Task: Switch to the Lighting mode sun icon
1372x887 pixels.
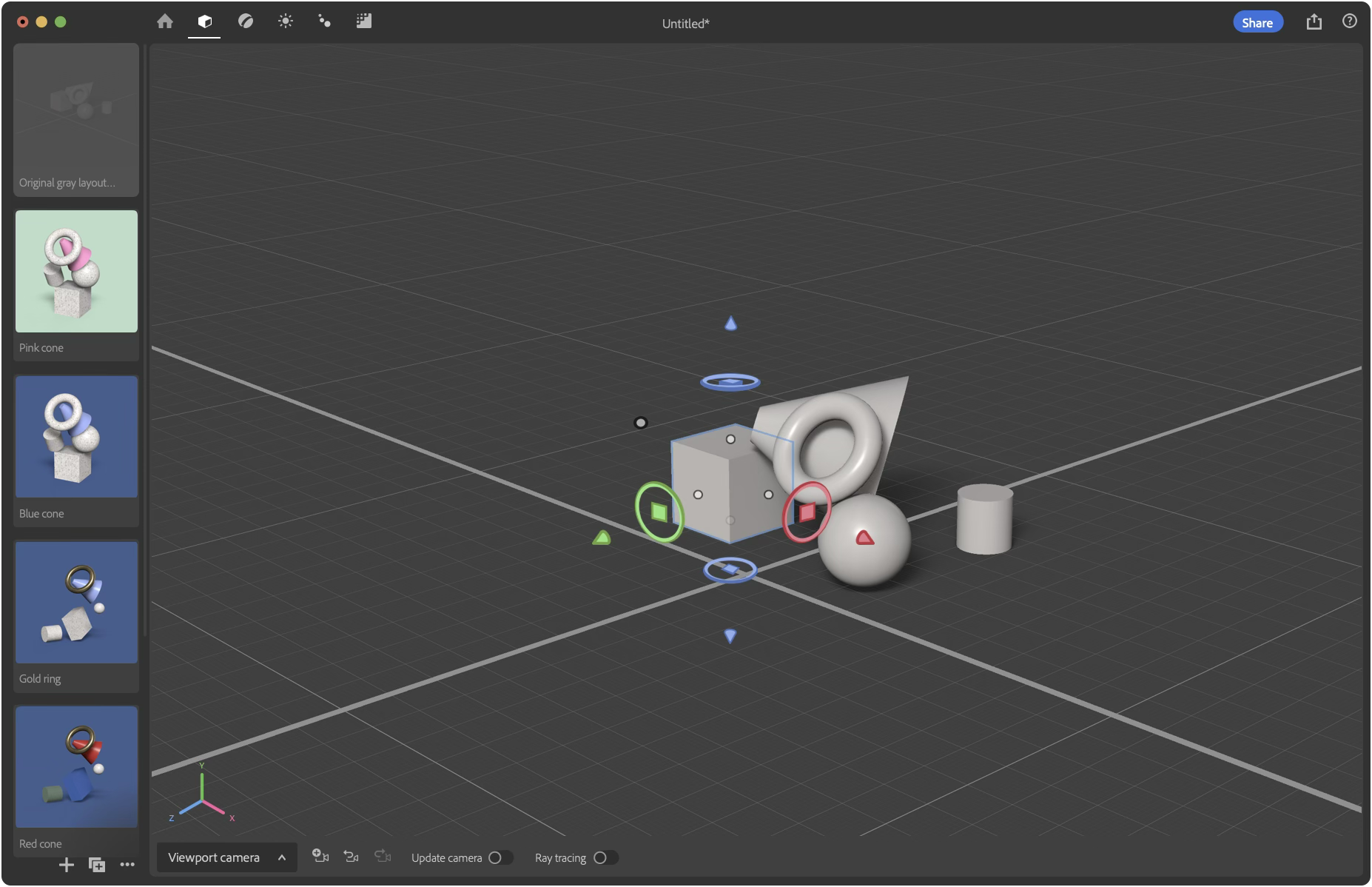Action: tap(285, 21)
